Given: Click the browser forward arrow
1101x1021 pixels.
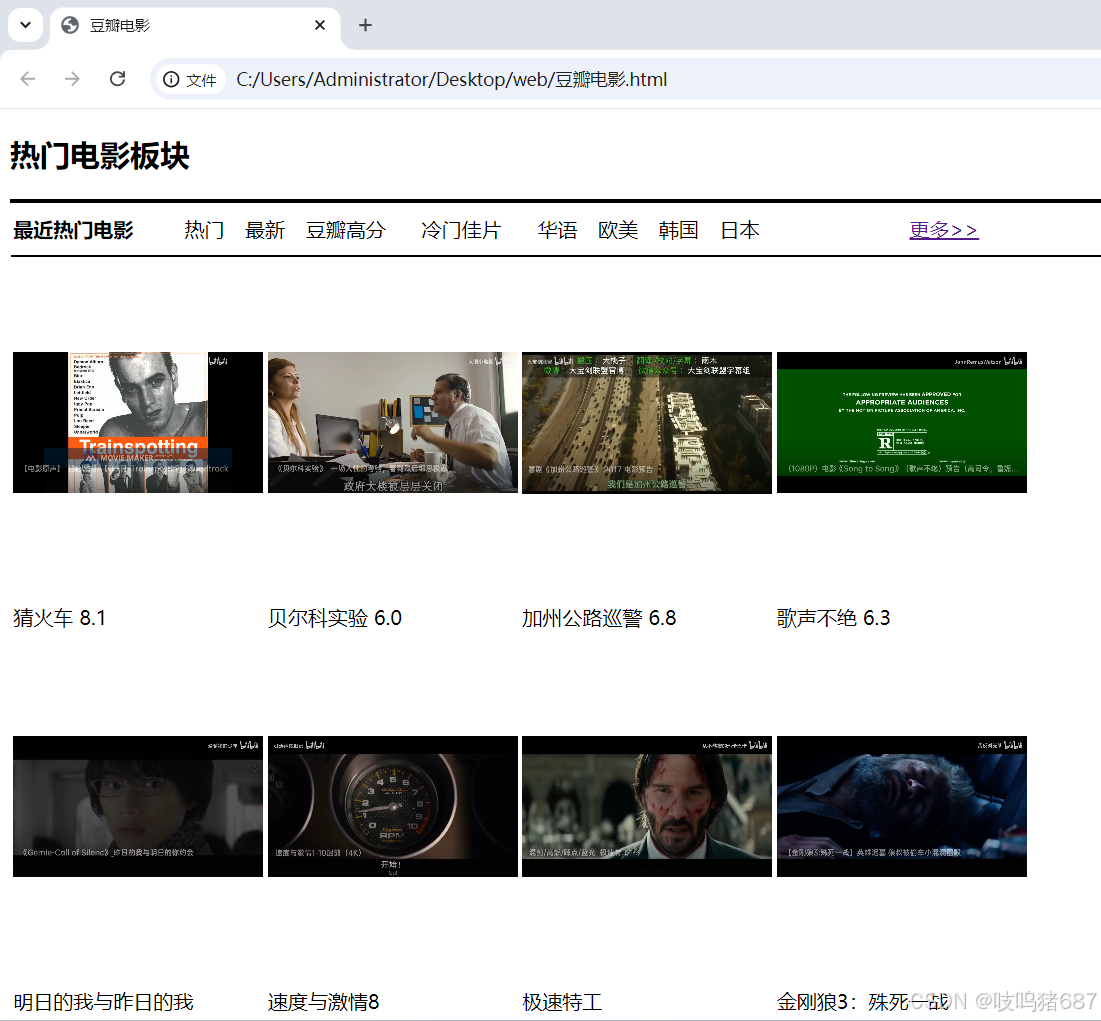Looking at the screenshot, I should 72,79.
